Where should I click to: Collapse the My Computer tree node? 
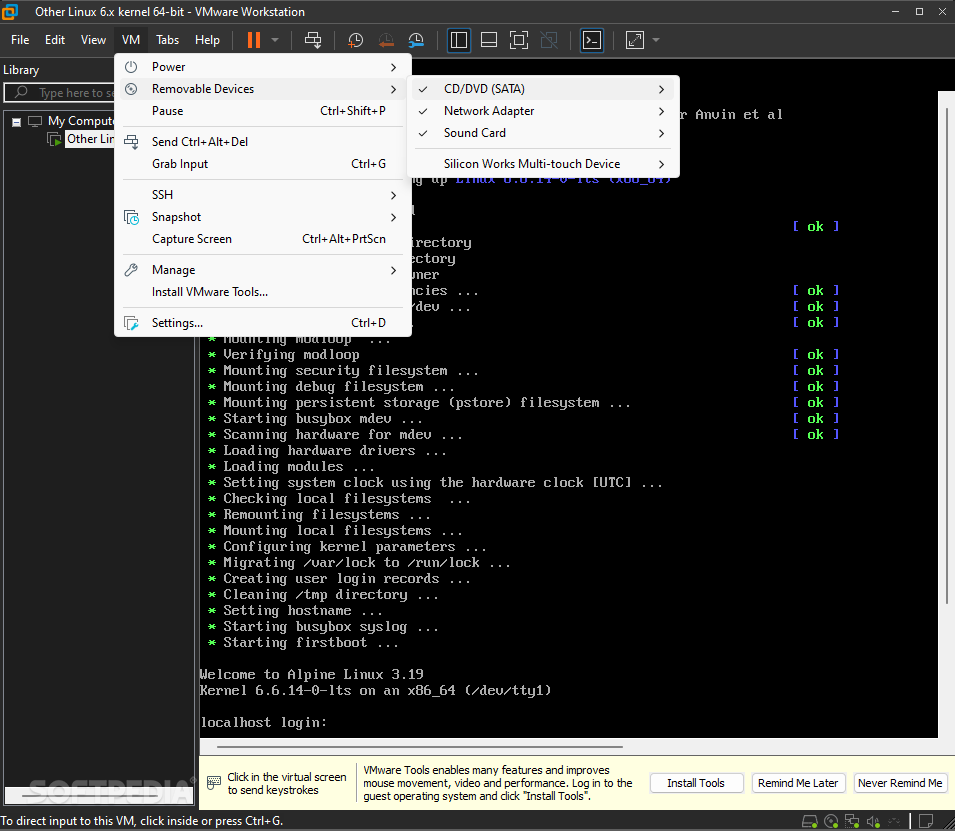(16, 122)
